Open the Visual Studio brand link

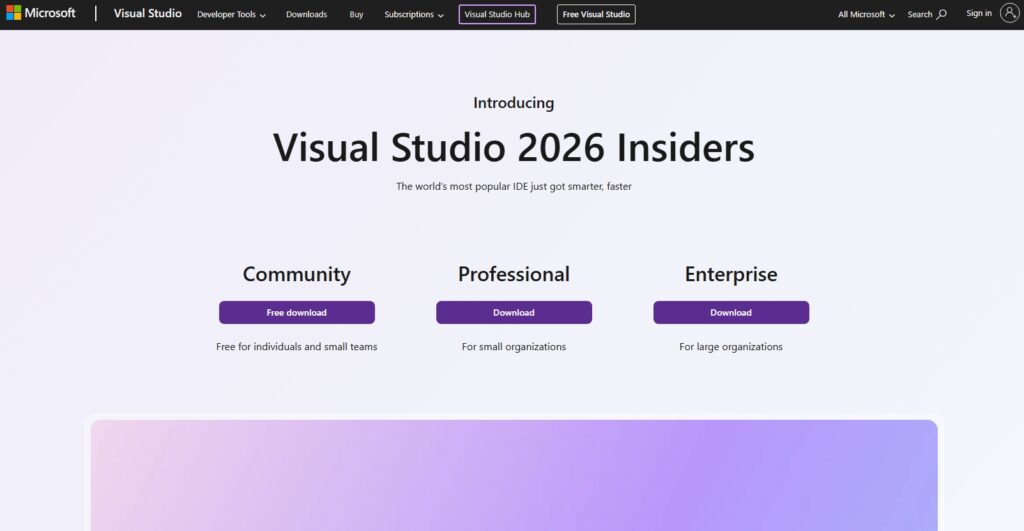[148, 14]
